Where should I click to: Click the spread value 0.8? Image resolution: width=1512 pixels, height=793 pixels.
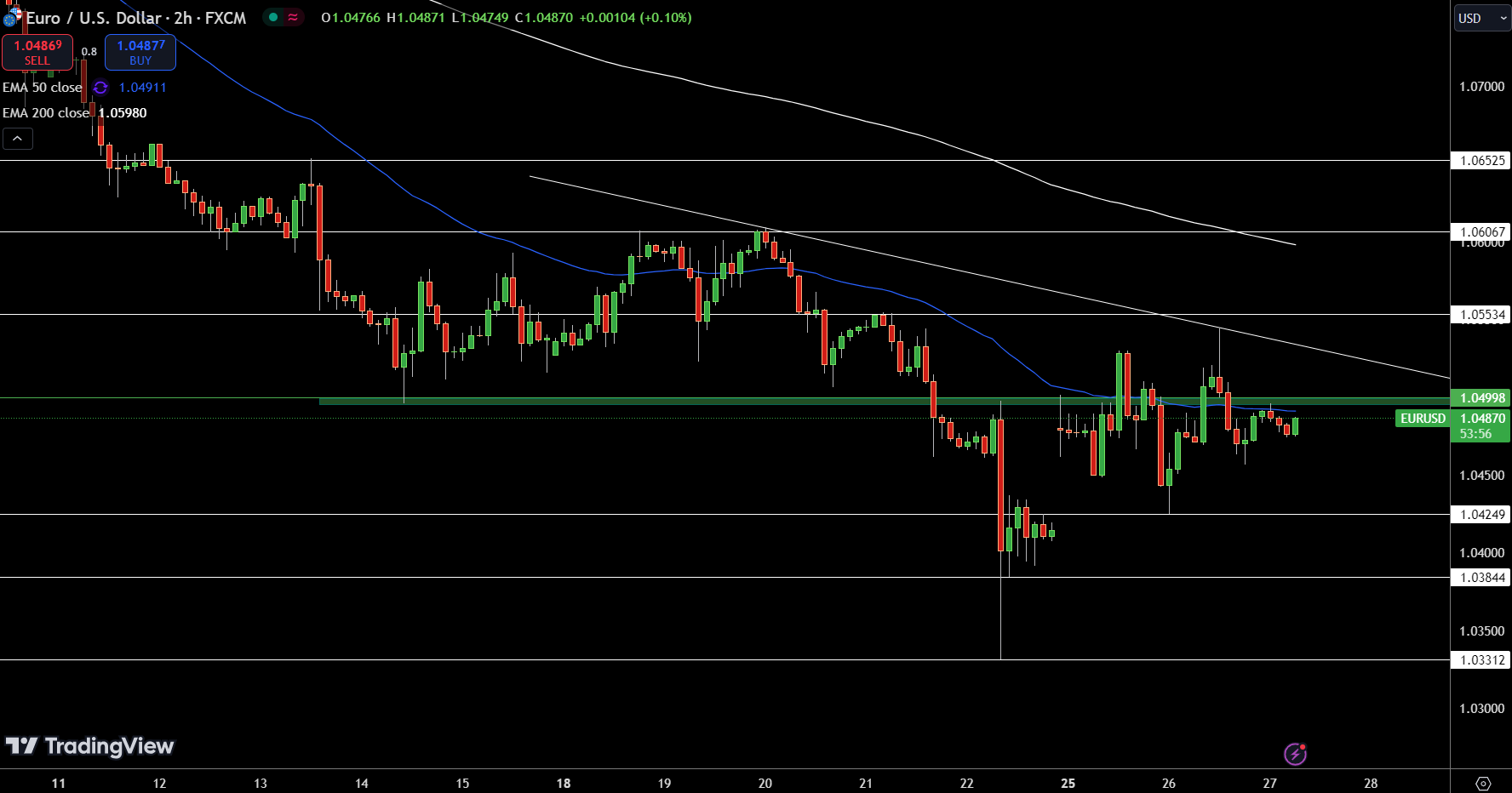point(89,52)
